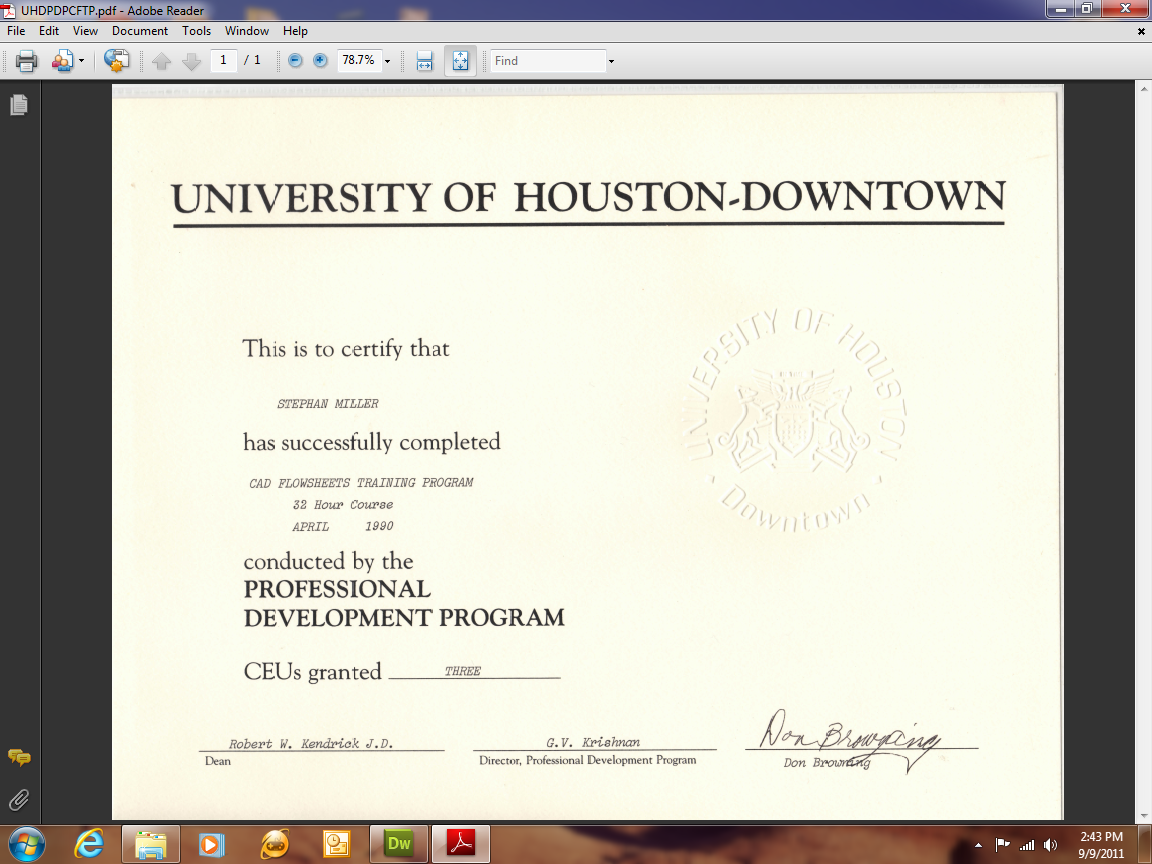This screenshot has height=864, width=1152.
Task: Open the Attachments paperclip panel
Action: (19, 799)
